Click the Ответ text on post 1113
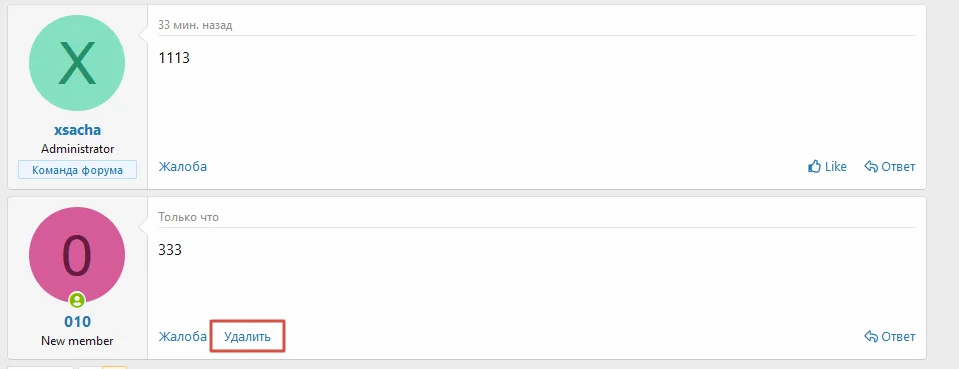Image resolution: width=959 pixels, height=369 pixels. pyautogui.click(x=898, y=166)
